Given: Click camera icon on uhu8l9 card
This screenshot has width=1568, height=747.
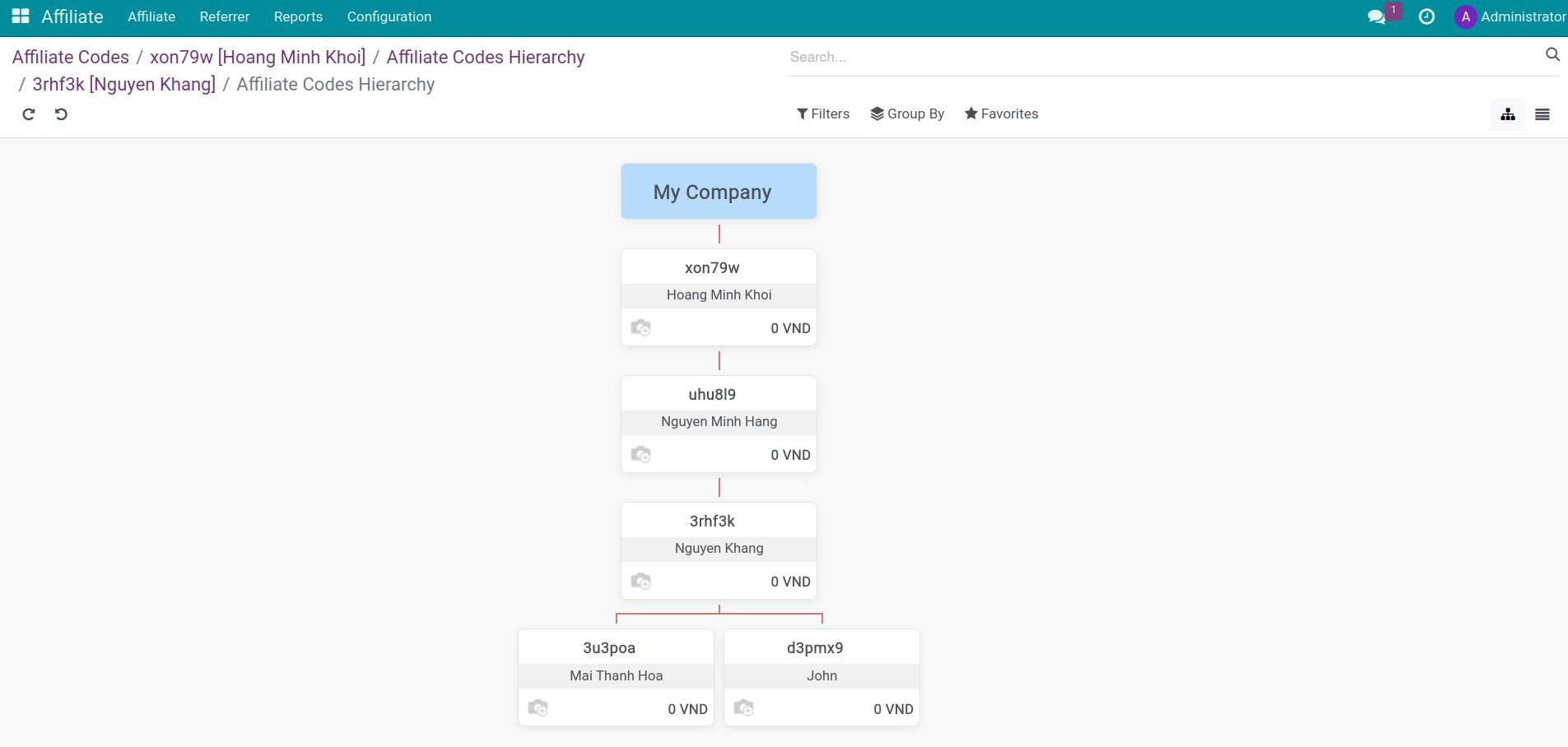Looking at the screenshot, I should (640, 454).
